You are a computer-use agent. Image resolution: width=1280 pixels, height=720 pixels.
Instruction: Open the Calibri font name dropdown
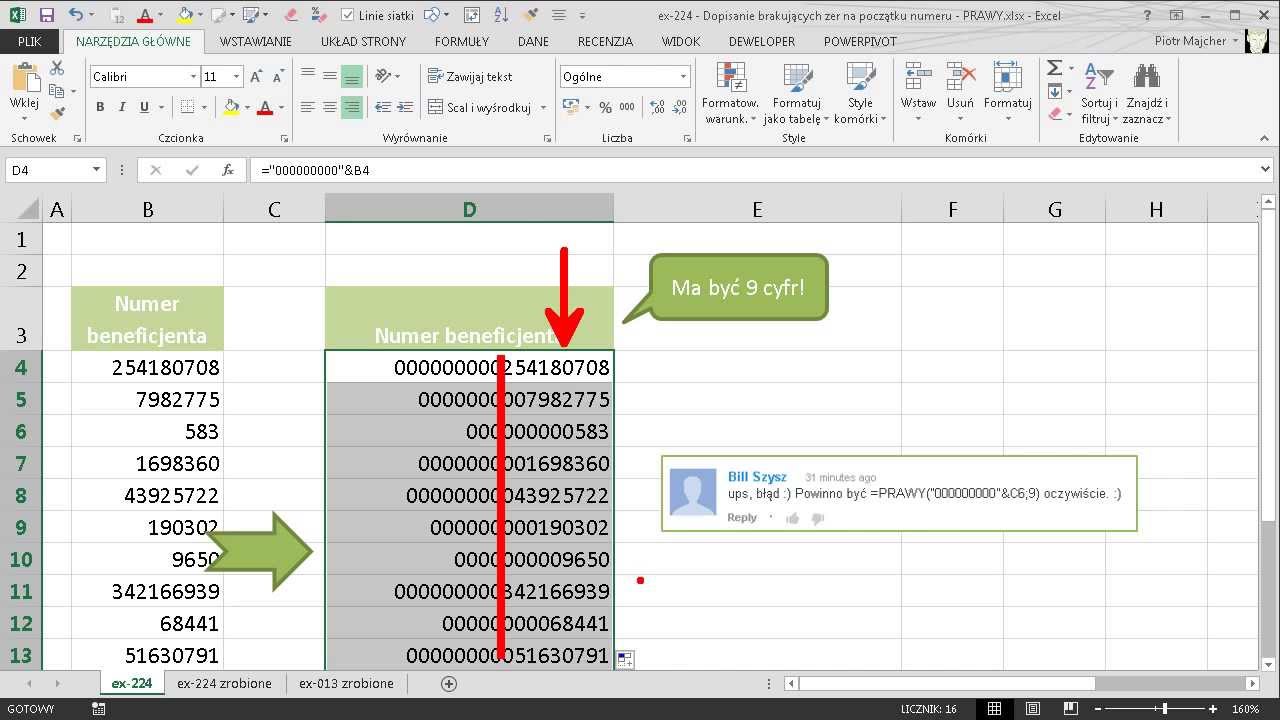click(193, 77)
